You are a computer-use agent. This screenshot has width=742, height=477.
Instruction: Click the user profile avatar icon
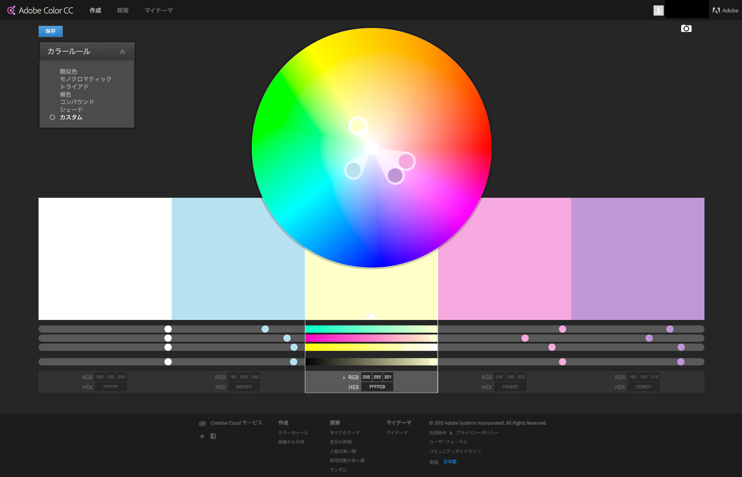click(658, 10)
